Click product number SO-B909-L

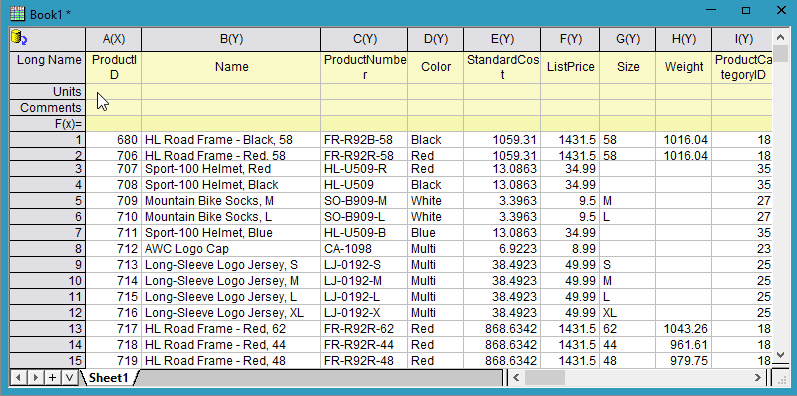tap(364, 217)
